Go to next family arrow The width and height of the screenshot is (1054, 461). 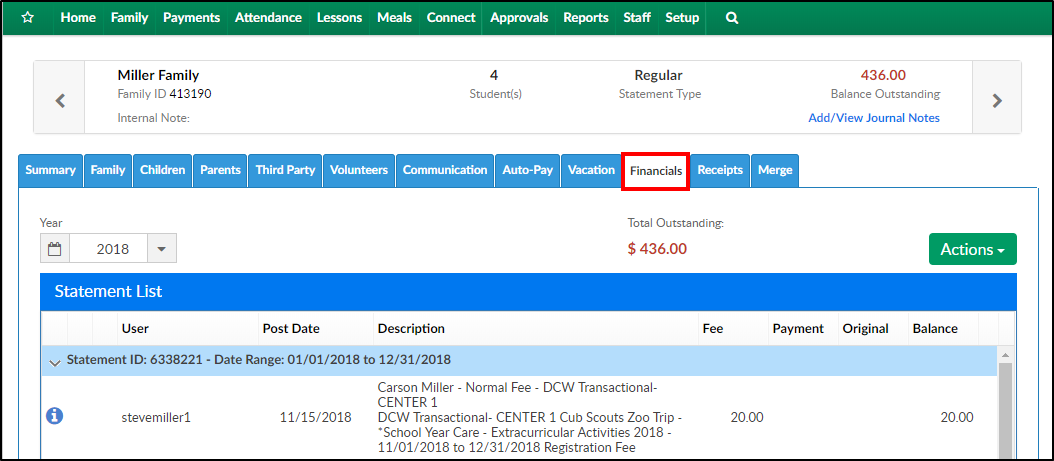click(x=997, y=101)
